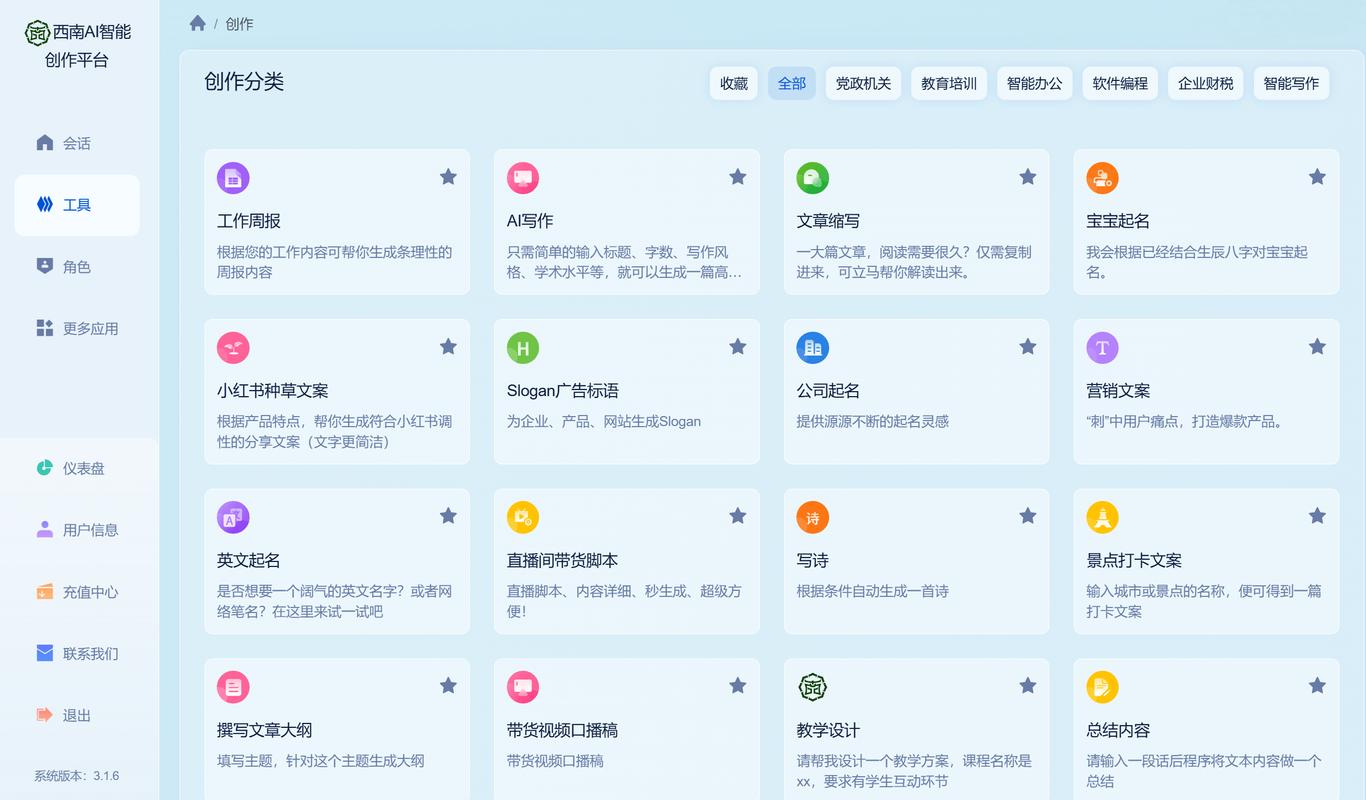Screen dimensions: 1366x800
Task: Toggle favorite star on 英文起名
Action: 448,516
